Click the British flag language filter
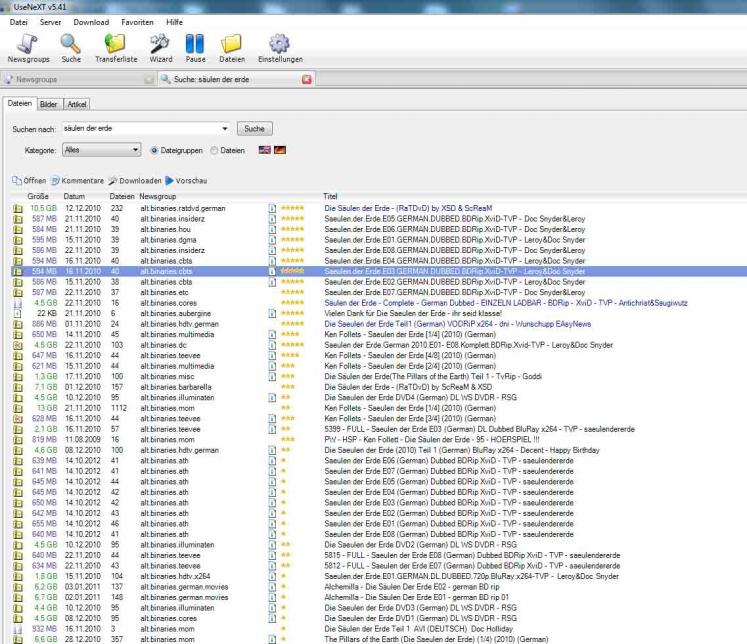 pos(265,150)
